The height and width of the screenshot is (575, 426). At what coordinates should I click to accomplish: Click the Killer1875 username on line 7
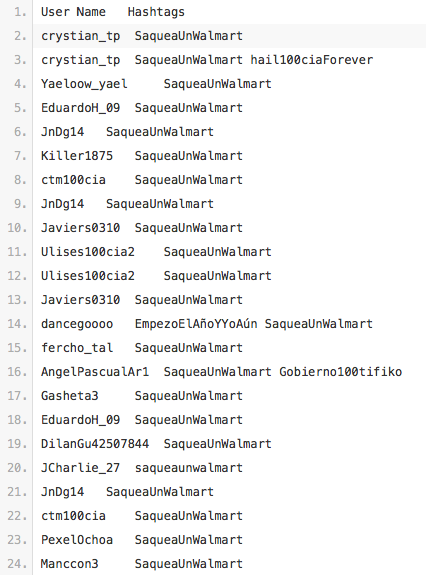(x=77, y=156)
